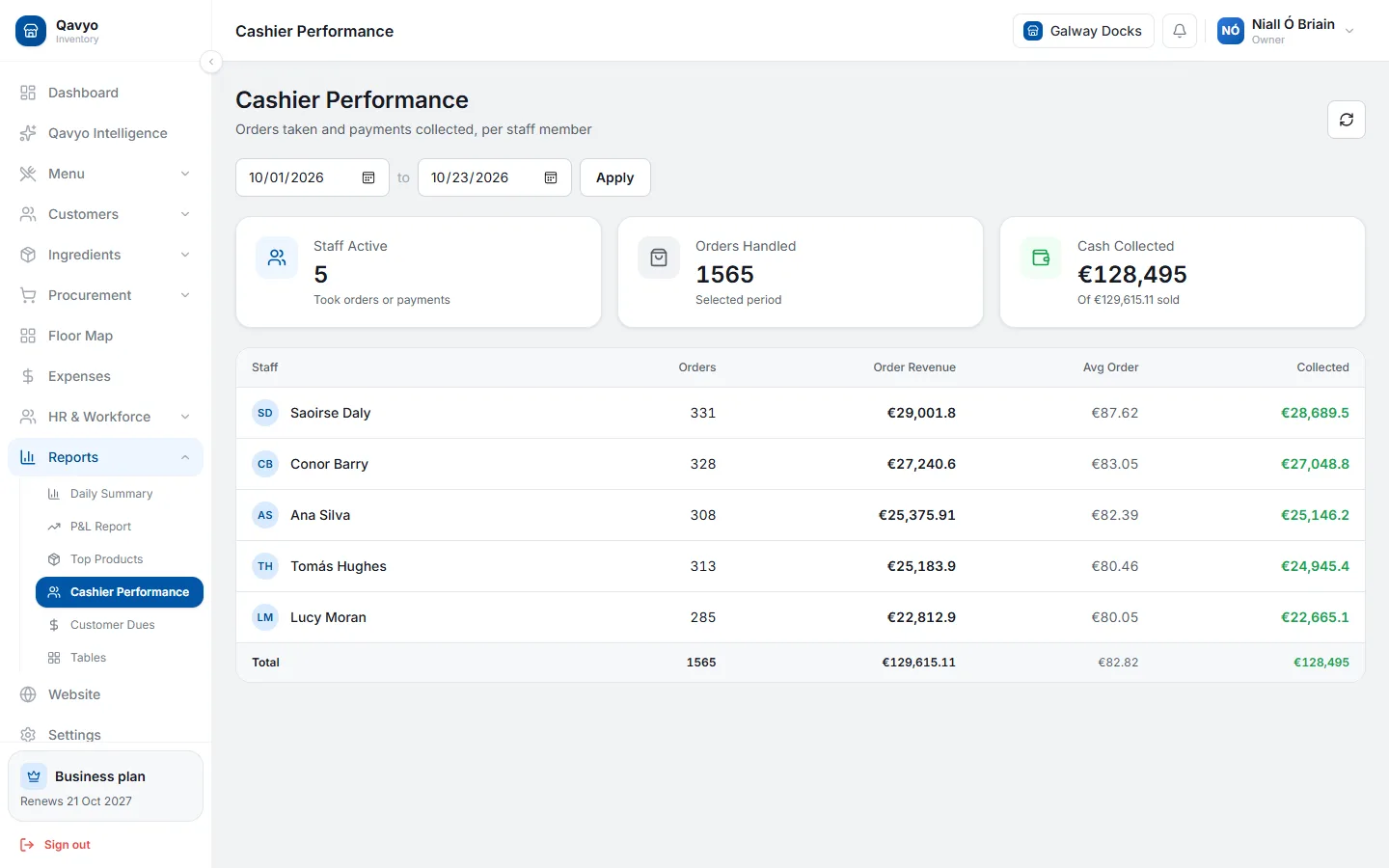1389x868 pixels.
Task: Open the P&L Report
Action: pyautogui.click(x=120, y=527)
